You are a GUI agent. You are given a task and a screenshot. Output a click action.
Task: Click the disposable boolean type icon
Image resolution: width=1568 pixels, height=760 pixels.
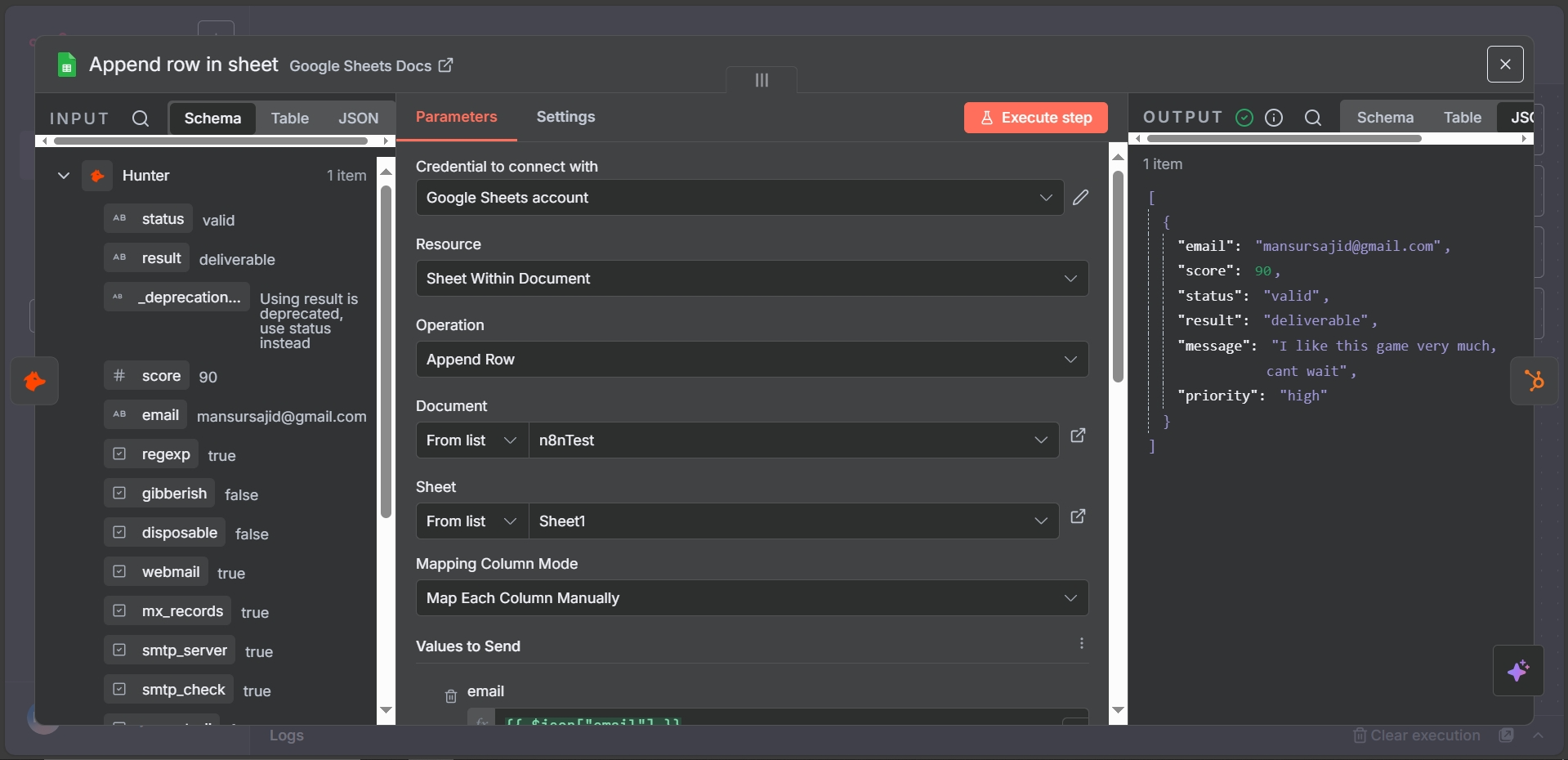[x=119, y=533]
